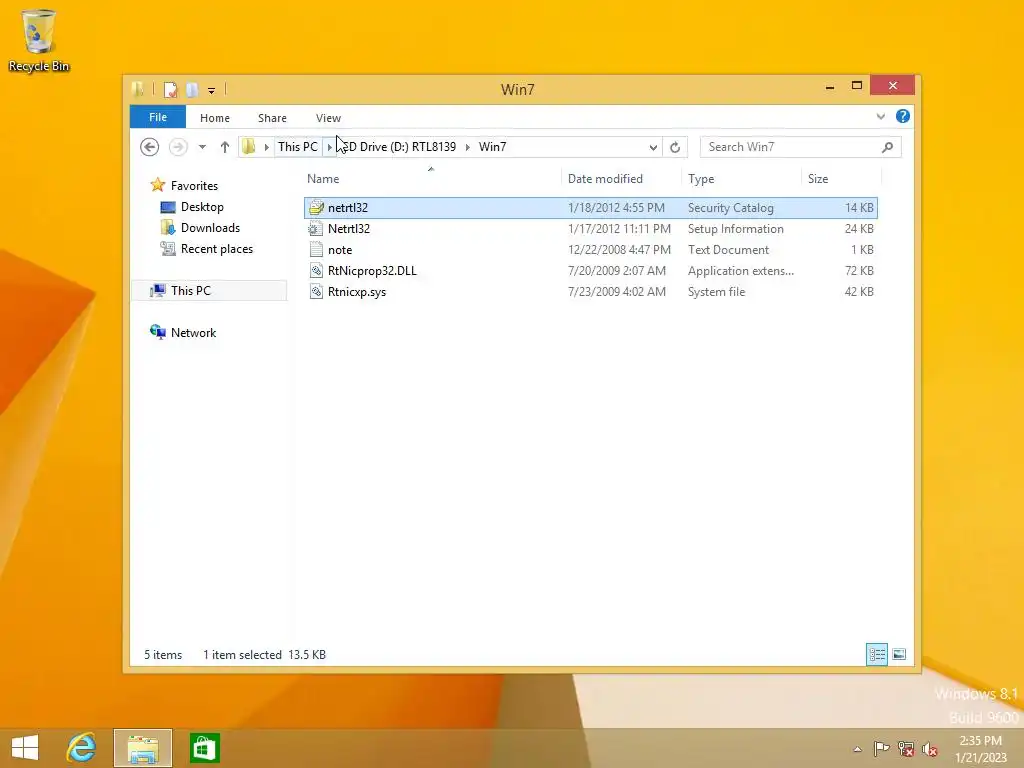The image size is (1024, 768).
Task: Click the 12/22/2008 4:47 PM date cell
Action: point(619,249)
